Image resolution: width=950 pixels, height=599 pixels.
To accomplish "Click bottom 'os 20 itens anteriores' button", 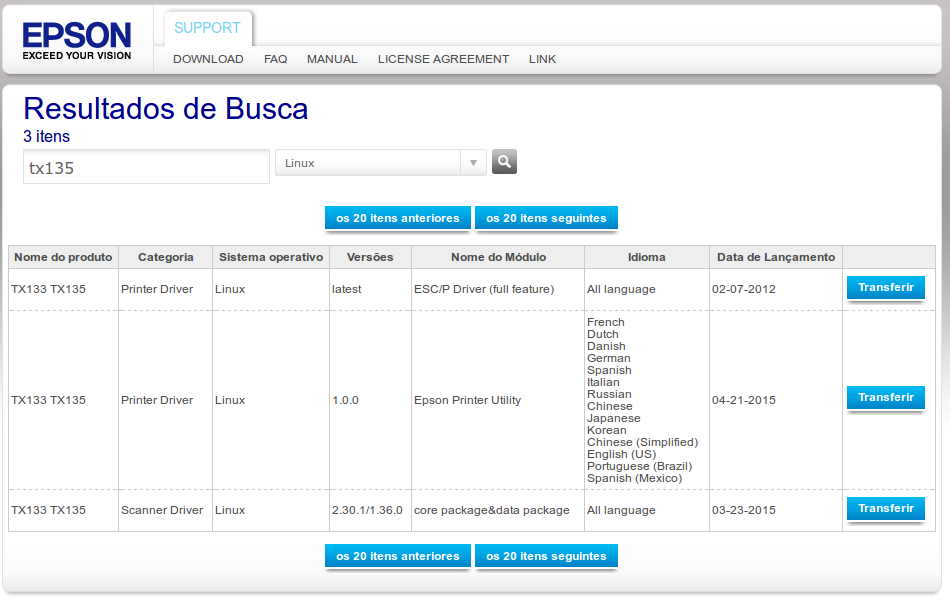I will [x=398, y=556].
